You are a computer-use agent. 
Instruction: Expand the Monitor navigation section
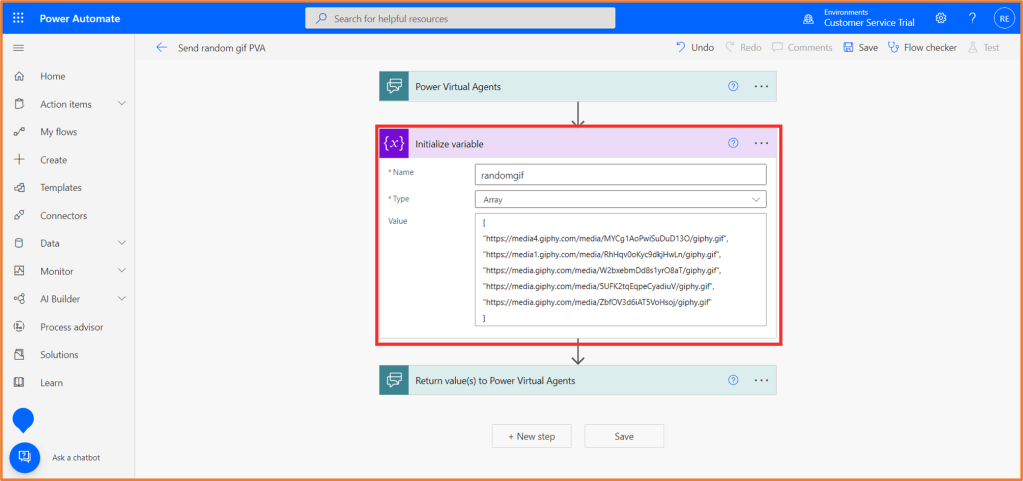pos(122,271)
